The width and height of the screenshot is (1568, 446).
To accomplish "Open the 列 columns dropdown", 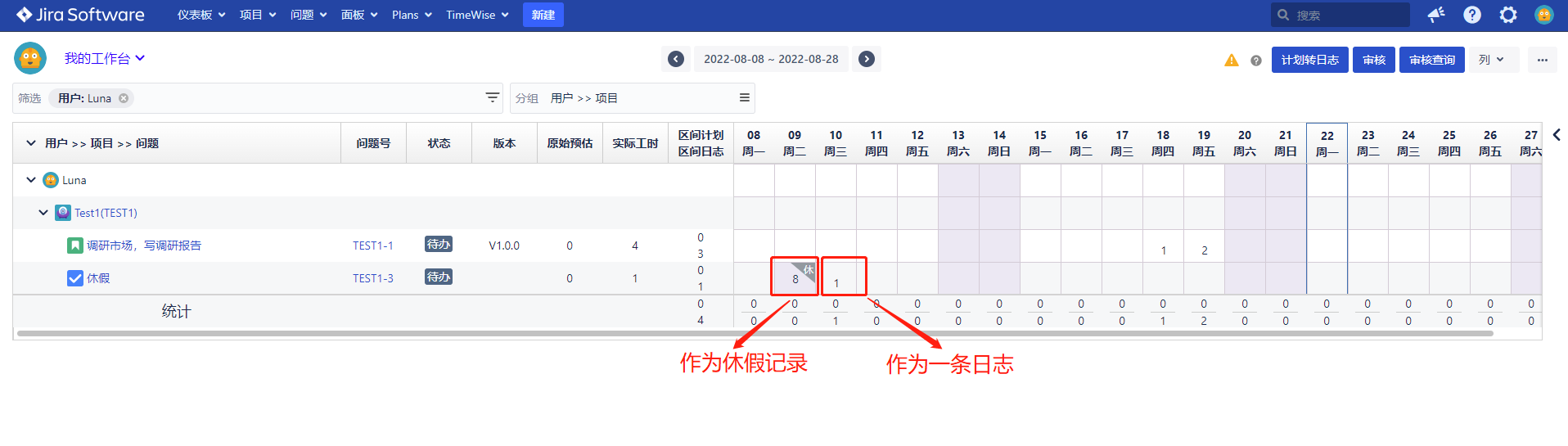I will 1491,60.
